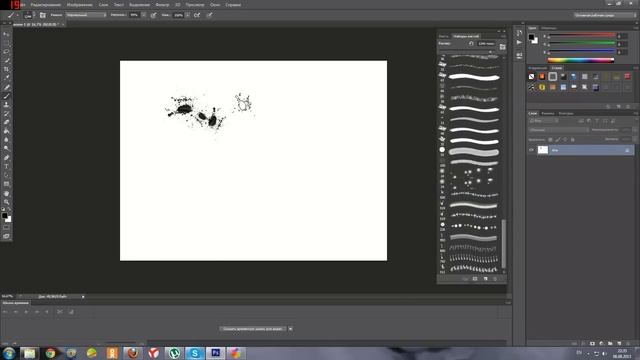Select the Dodge tool
Screen dimensions: 640x360
6,149
